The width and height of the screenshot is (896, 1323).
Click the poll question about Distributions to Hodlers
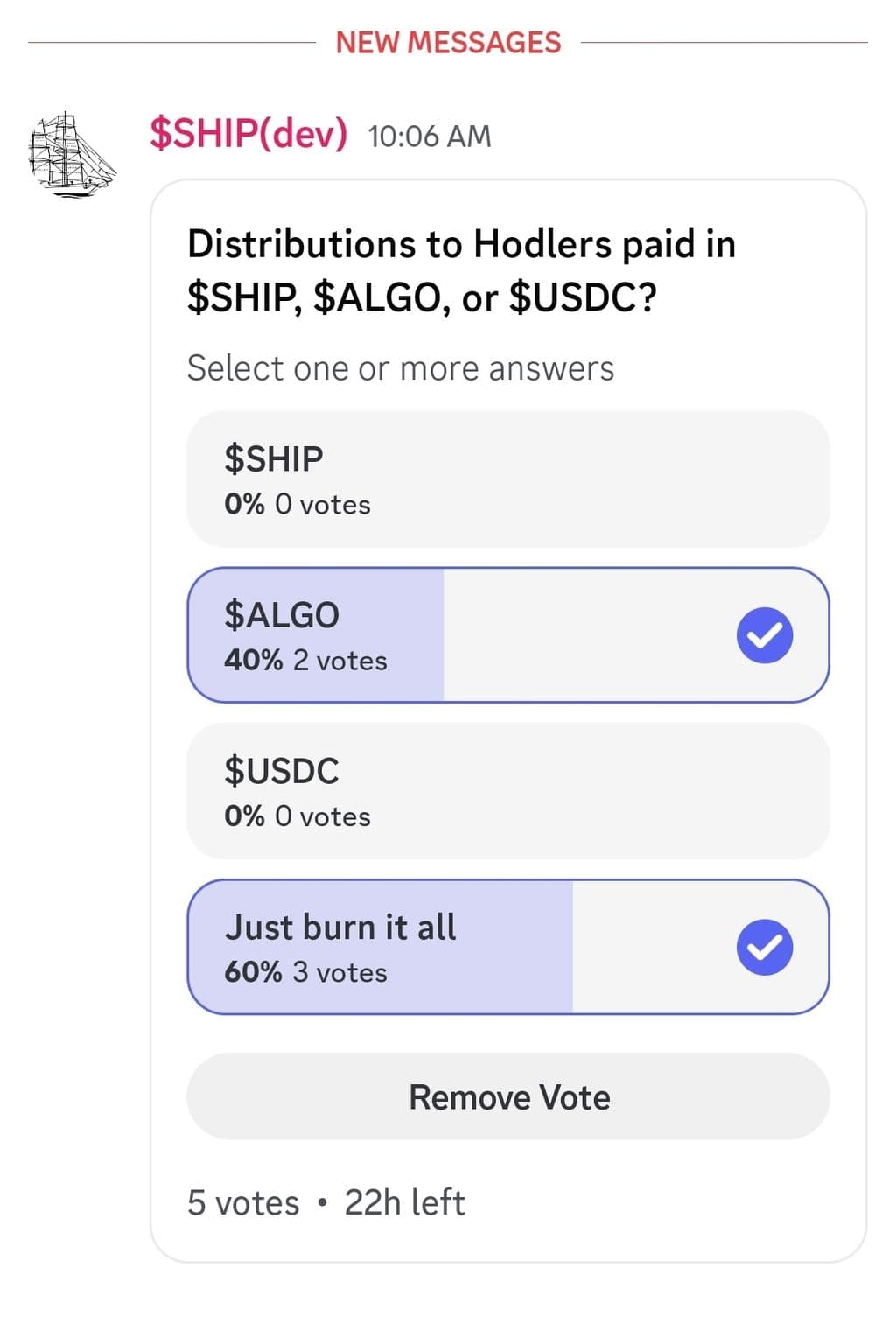[461, 270]
